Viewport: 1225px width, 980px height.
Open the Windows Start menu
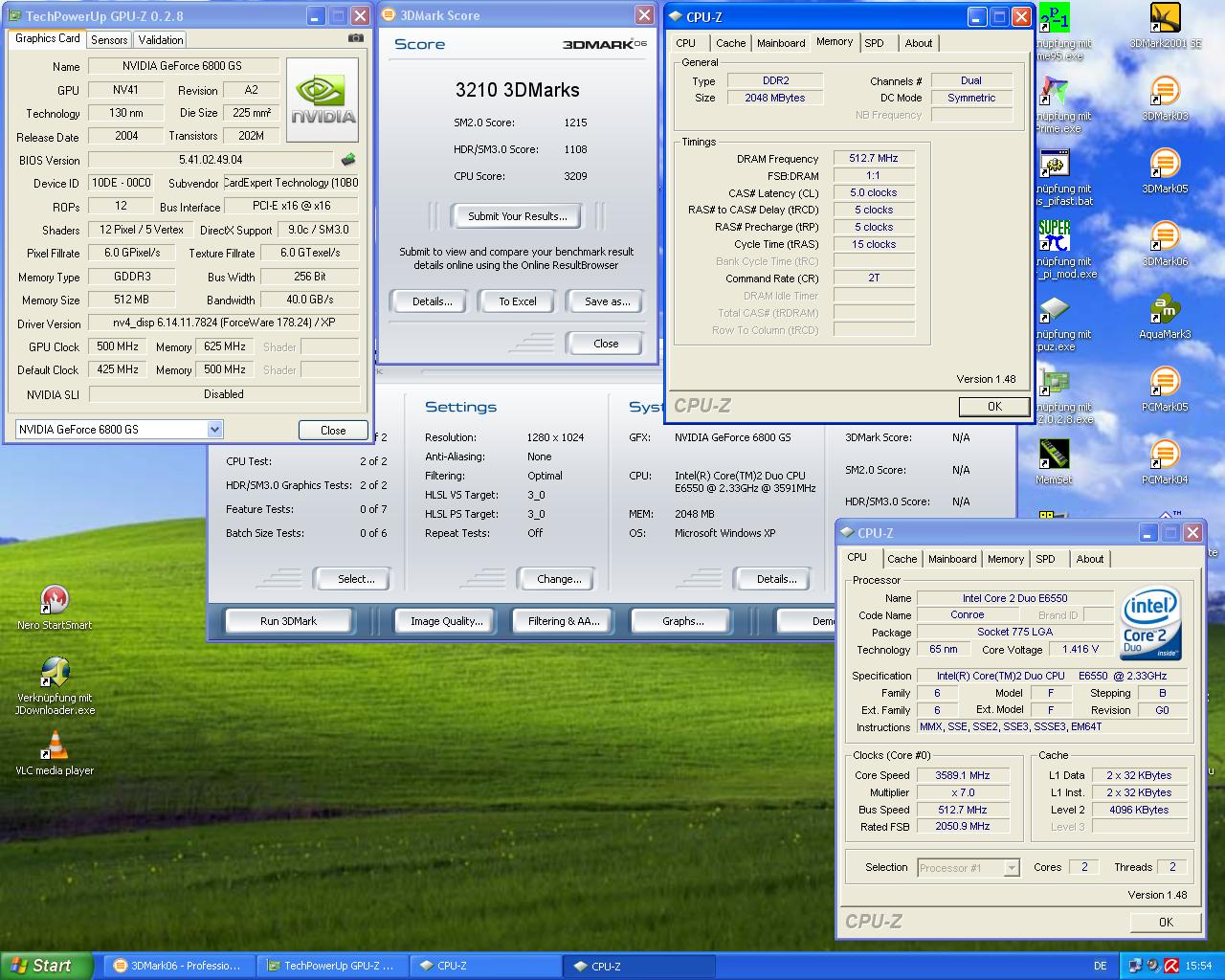pos(47,966)
